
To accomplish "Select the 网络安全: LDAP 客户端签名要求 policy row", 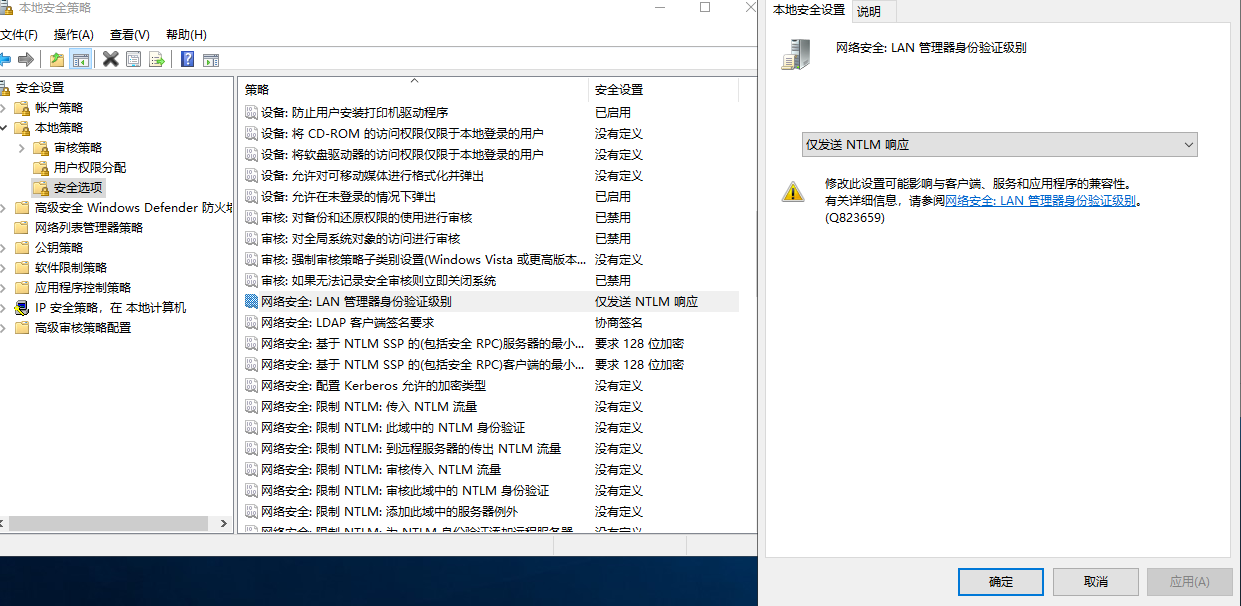I will click(347, 323).
